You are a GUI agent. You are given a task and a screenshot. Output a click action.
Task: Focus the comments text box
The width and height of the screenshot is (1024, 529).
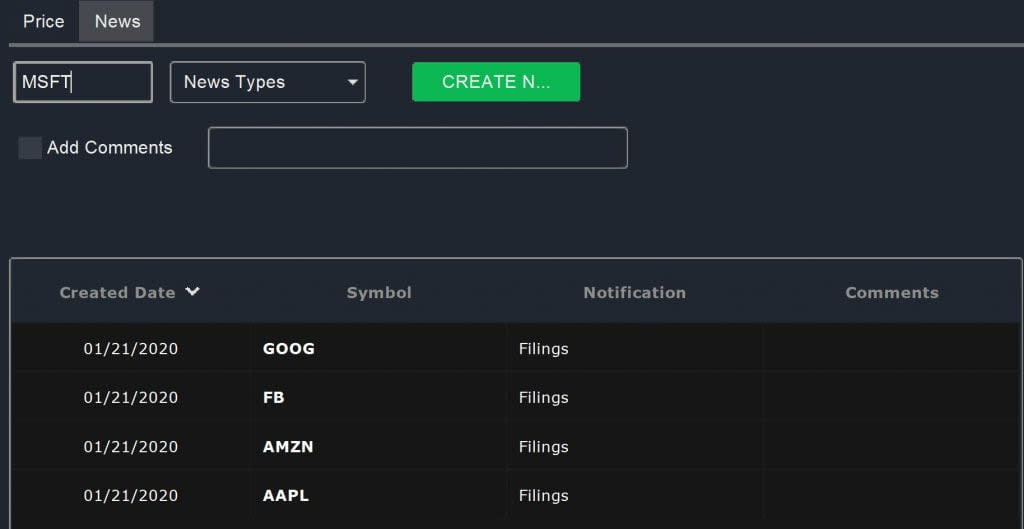[417, 148]
